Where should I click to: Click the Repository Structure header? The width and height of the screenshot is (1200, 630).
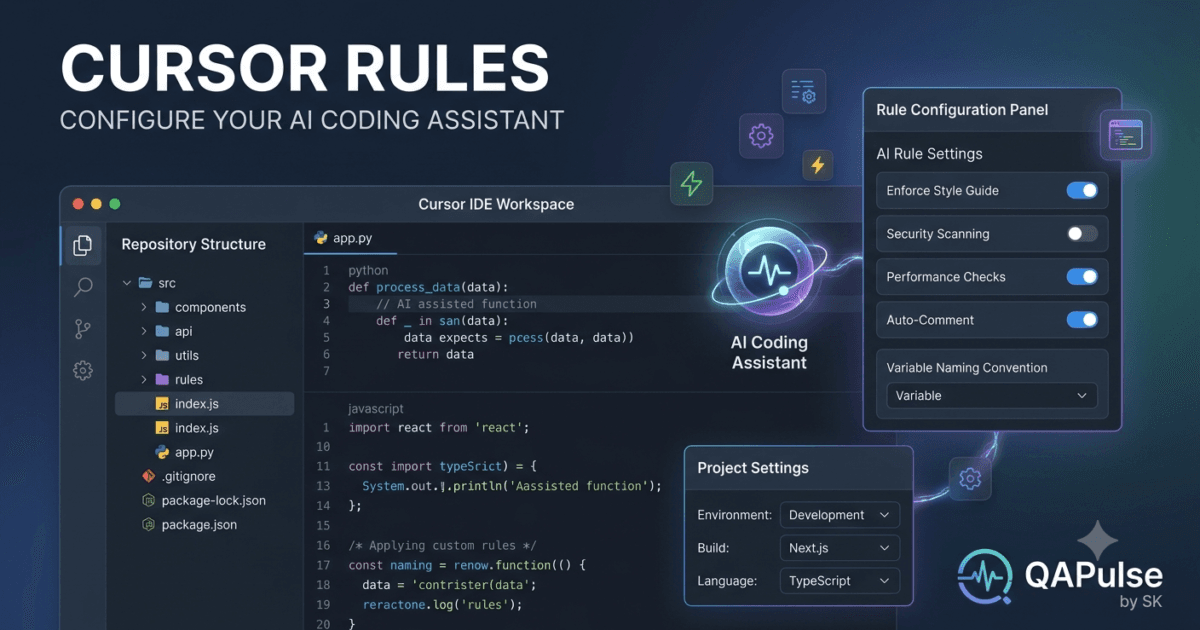pos(194,244)
